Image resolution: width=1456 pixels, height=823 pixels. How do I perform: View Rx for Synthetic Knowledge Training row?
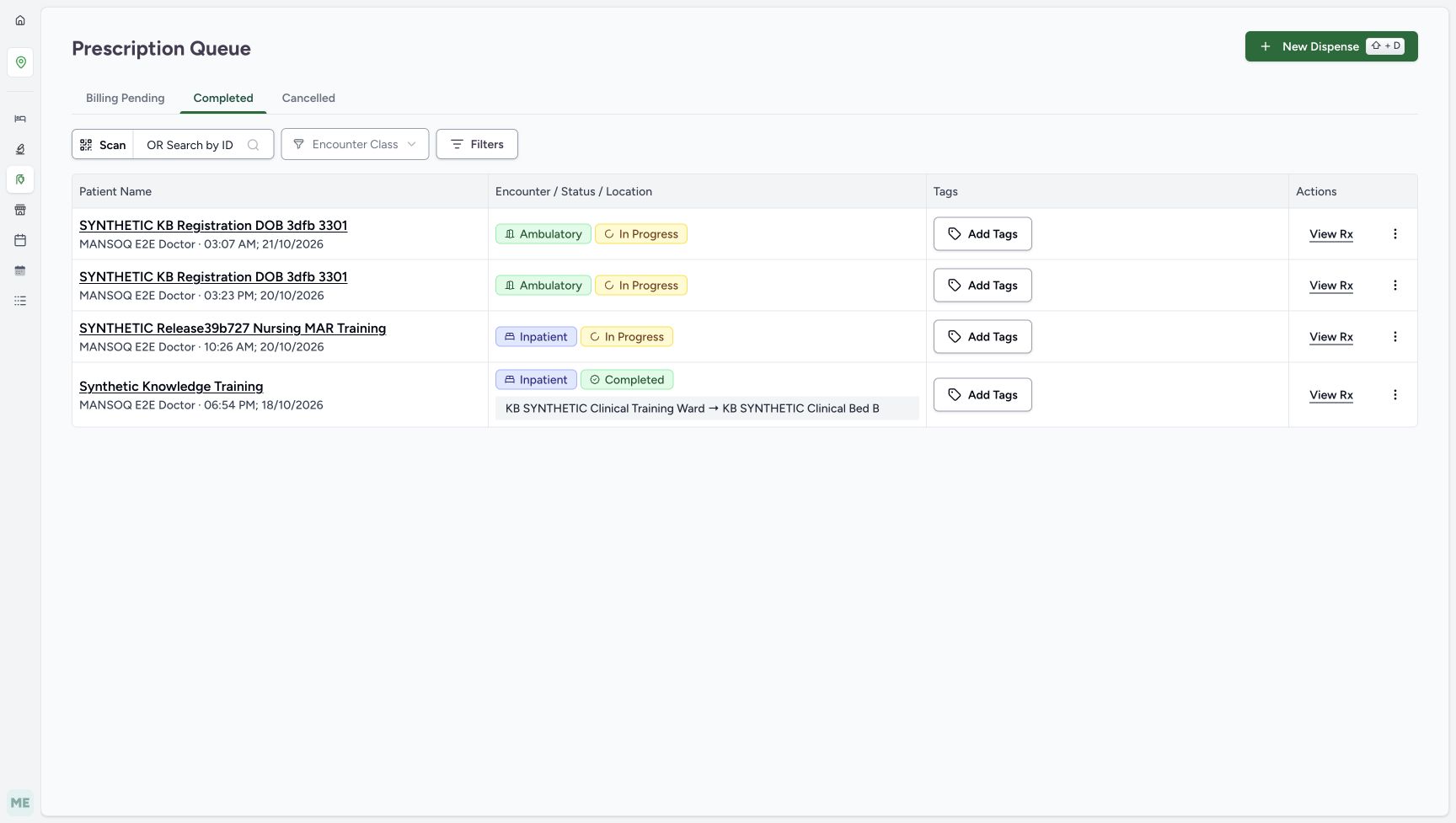click(1331, 395)
